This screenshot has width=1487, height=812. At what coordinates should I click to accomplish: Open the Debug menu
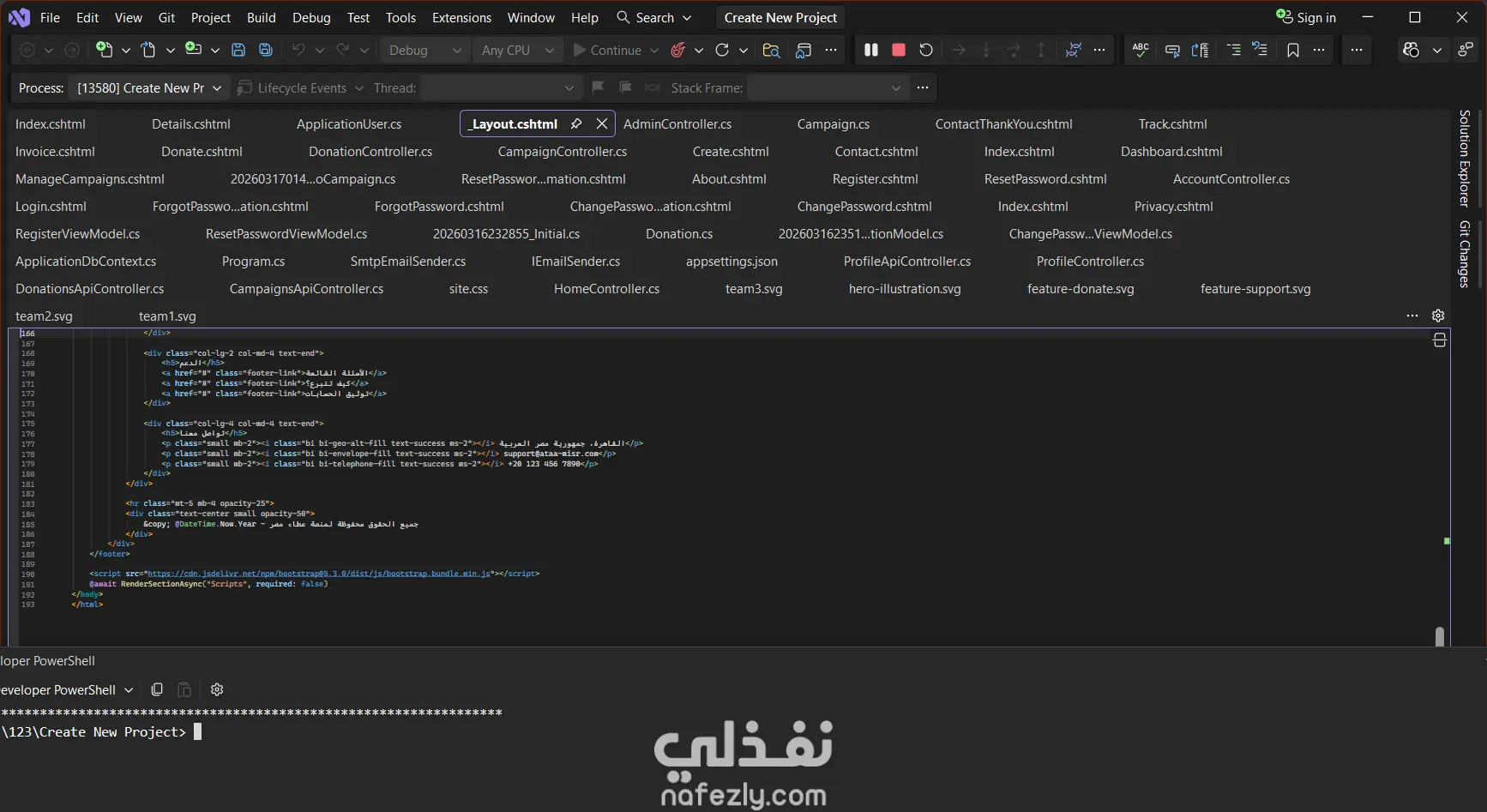pos(311,17)
